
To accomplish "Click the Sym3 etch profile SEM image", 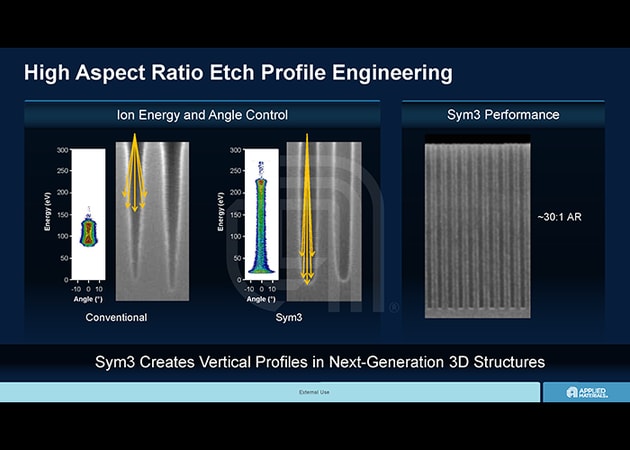I will tap(324, 221).
